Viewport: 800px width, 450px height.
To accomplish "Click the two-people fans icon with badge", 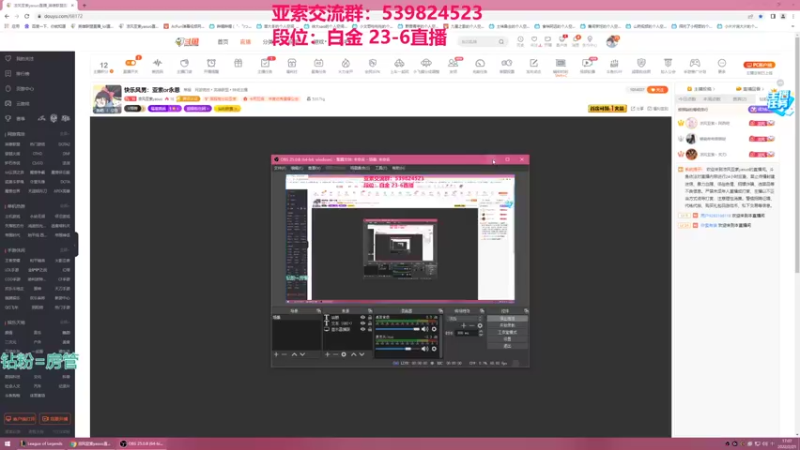I will [x=453, y=63].
